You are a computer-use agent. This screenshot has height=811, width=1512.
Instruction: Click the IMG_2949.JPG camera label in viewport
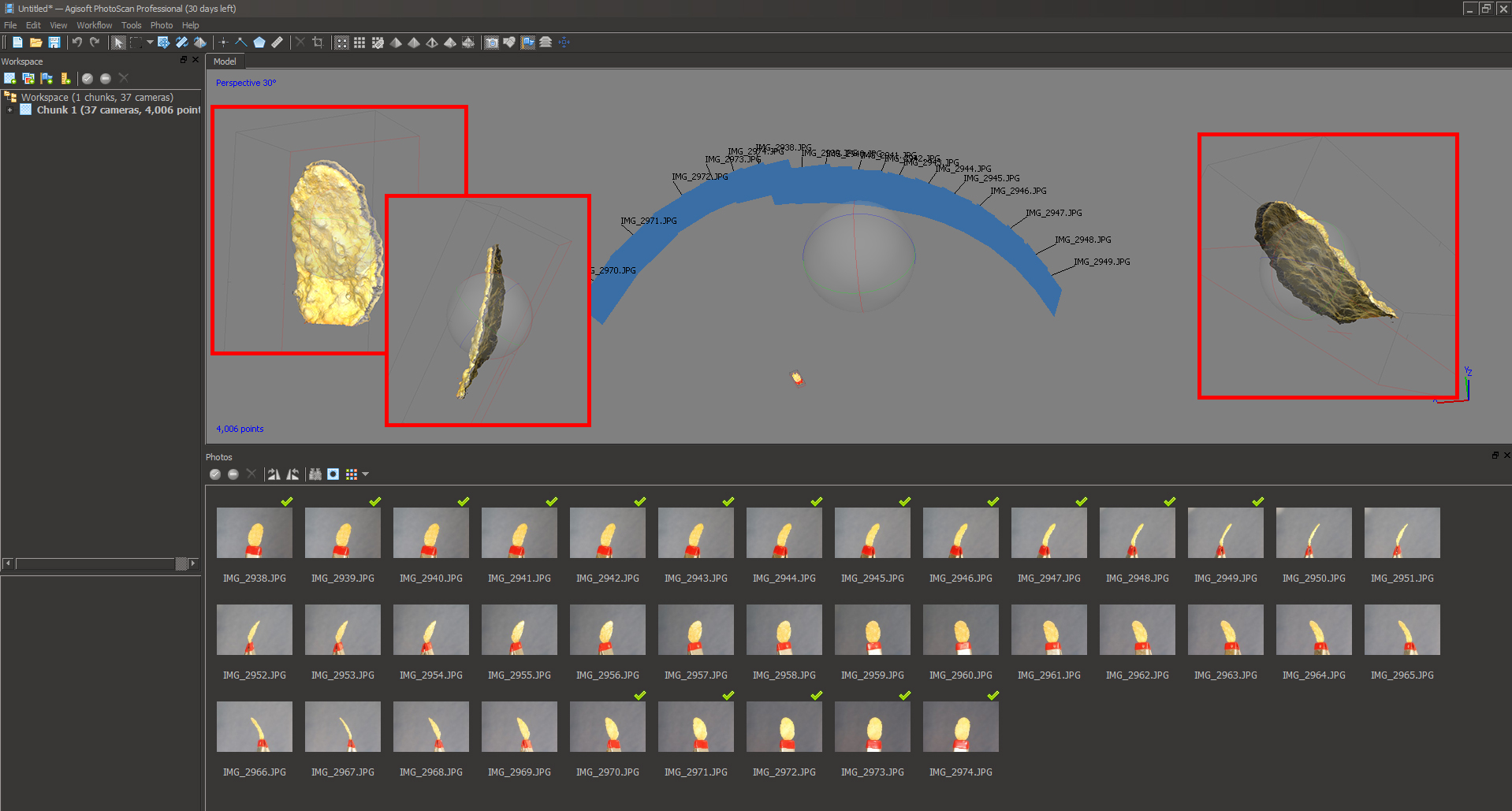(x=1101, y=262)
